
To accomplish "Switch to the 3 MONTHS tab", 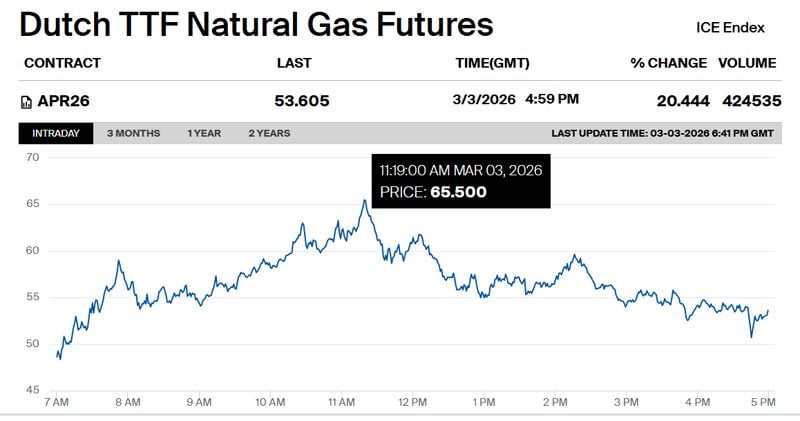I will point(133,133).
